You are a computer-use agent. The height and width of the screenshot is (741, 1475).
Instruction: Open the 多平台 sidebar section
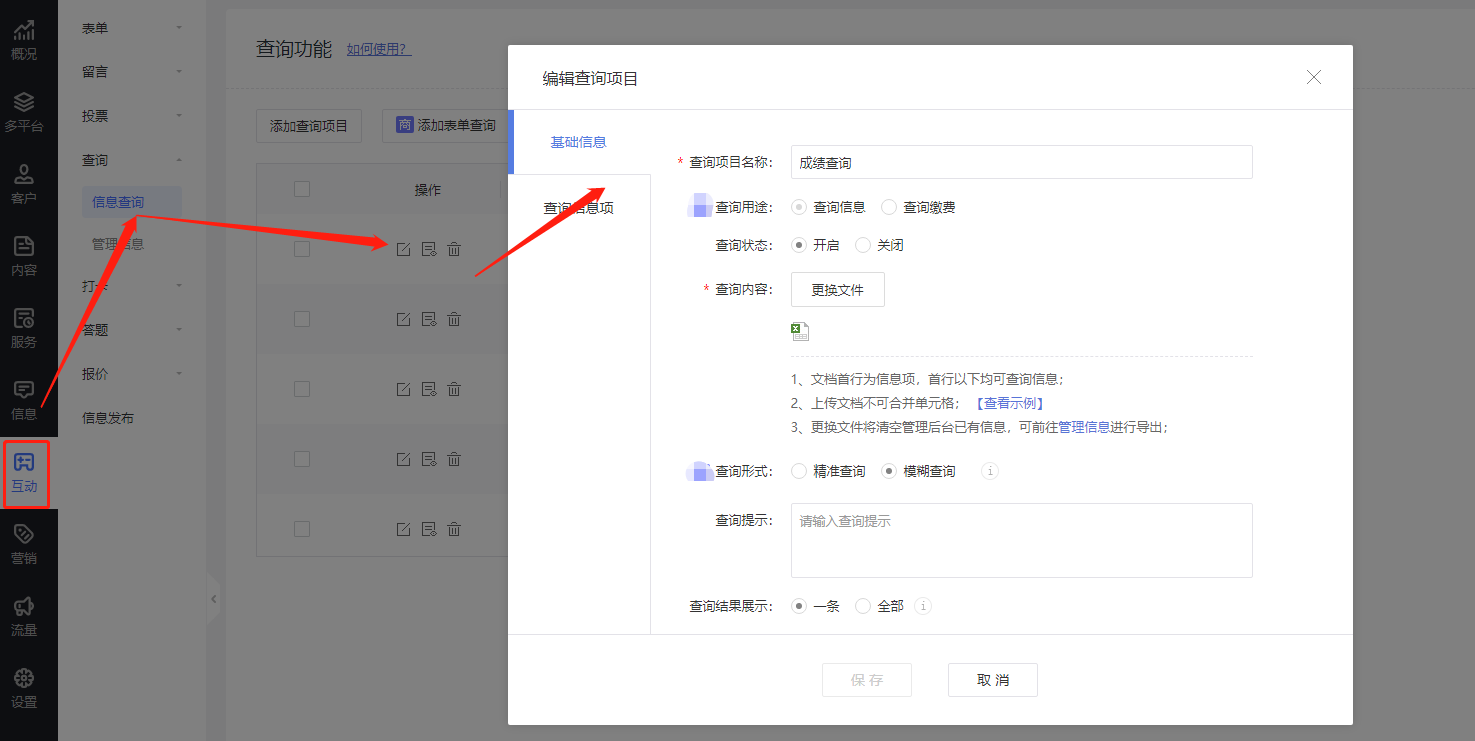[x=24, y=112]
